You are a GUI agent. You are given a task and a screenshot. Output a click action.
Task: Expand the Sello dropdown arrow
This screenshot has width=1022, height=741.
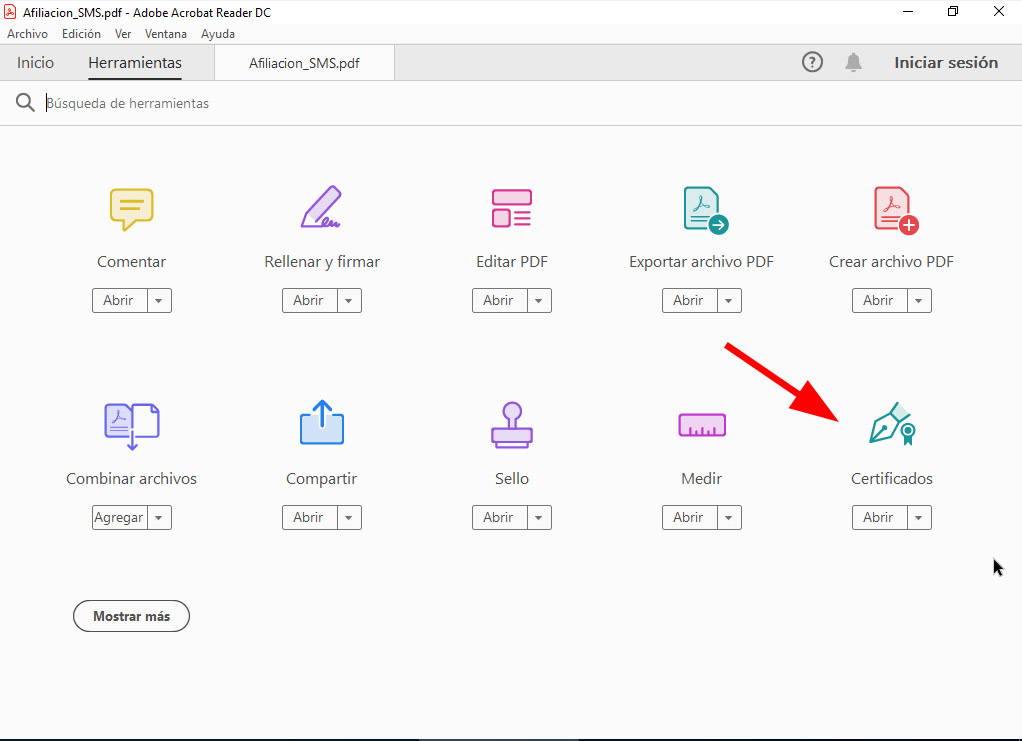(539, 517)
